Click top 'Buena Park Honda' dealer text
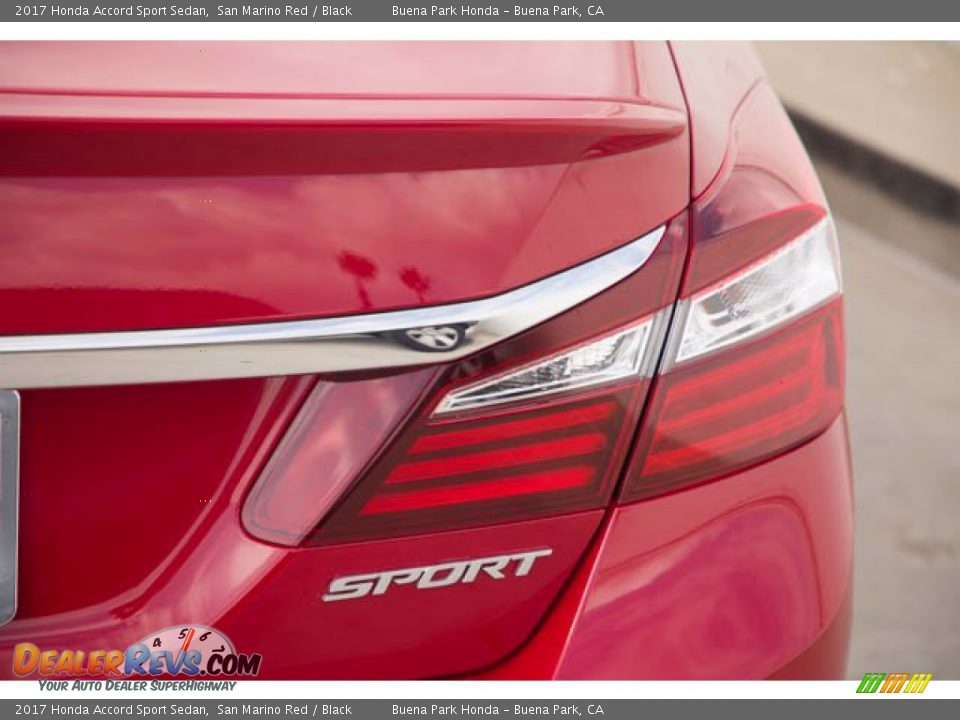The image size is (960, 720). 445,11
